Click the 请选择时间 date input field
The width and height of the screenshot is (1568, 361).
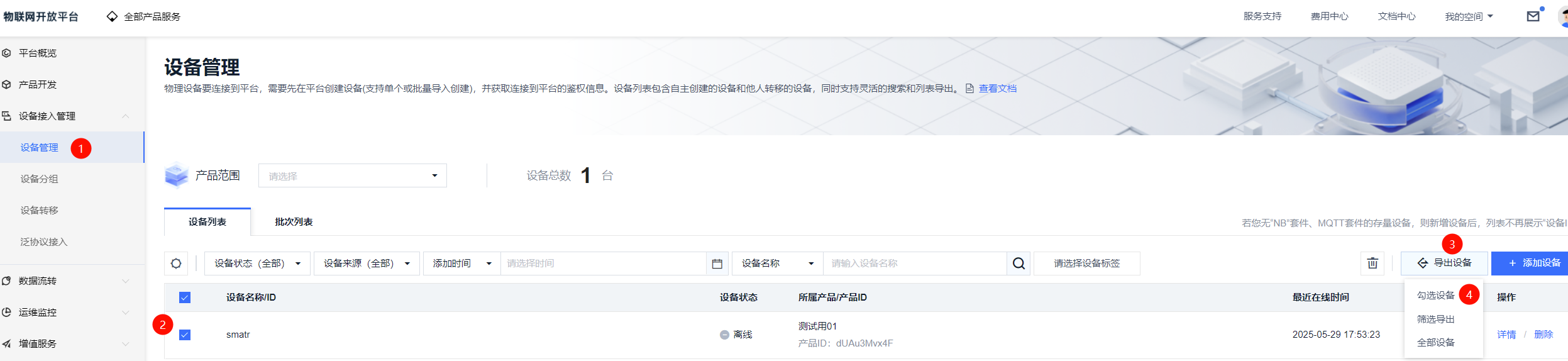604,264
